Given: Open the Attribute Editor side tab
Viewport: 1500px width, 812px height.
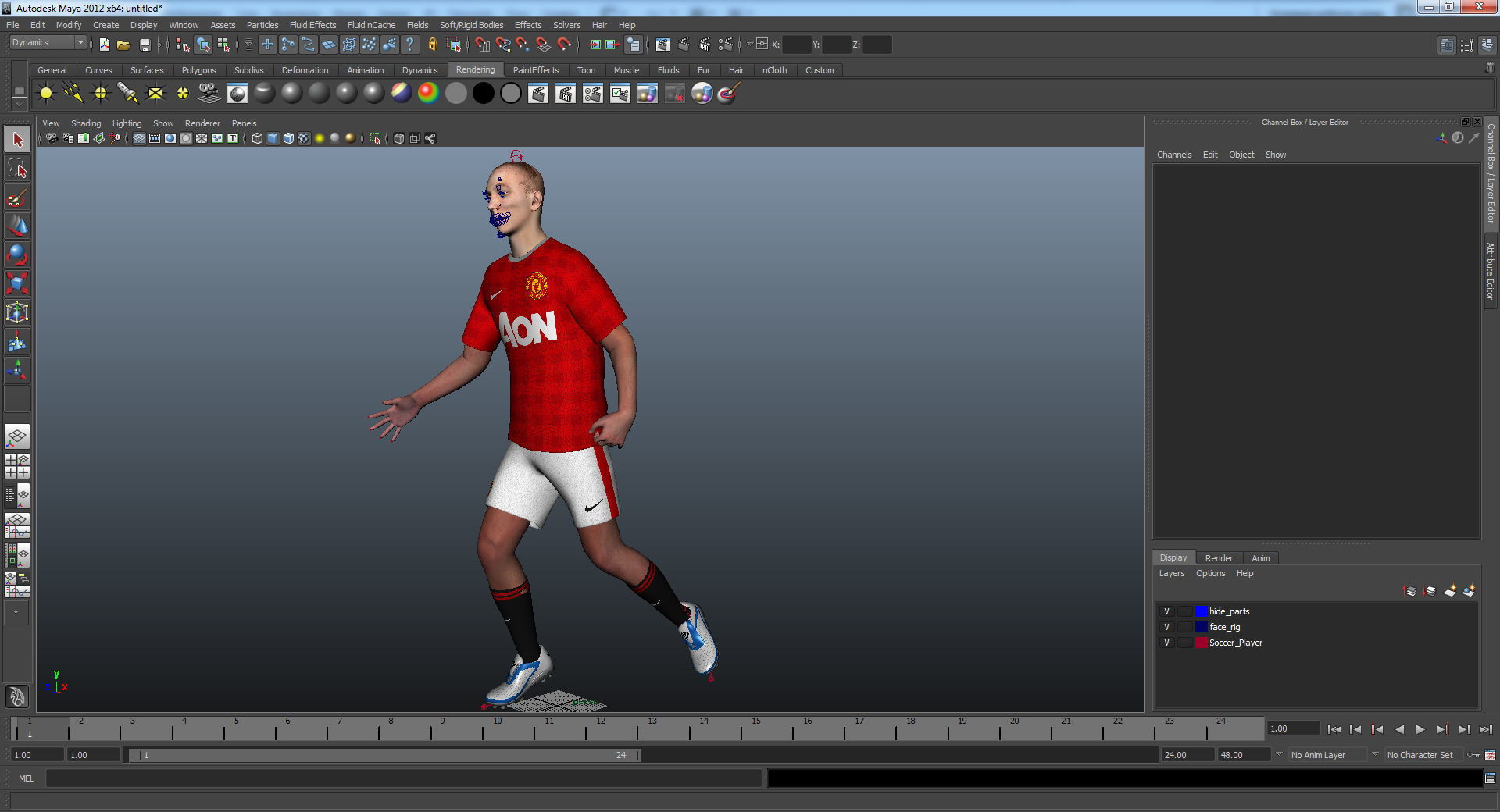Looking at the screenshot, I should pos(1491,271).
